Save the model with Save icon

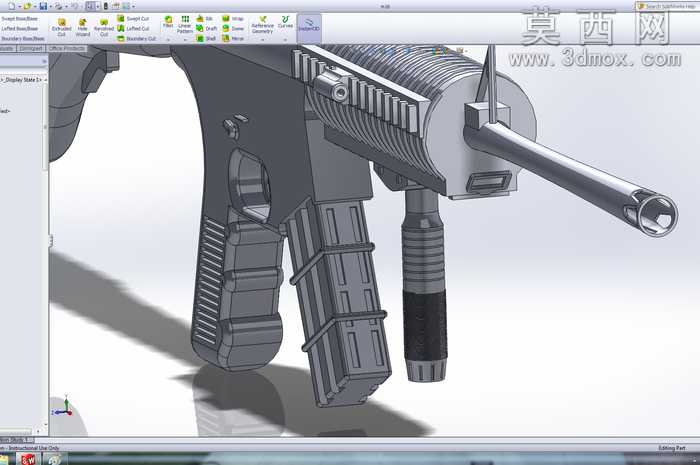[x=43, y=6]
